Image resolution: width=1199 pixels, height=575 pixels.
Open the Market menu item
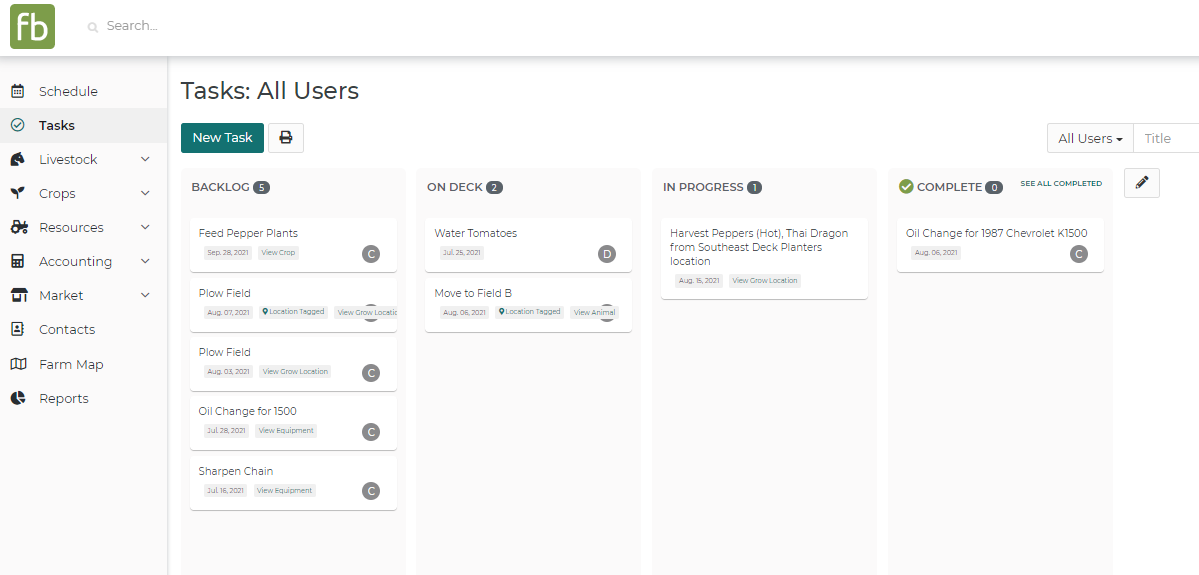point(61,295)
